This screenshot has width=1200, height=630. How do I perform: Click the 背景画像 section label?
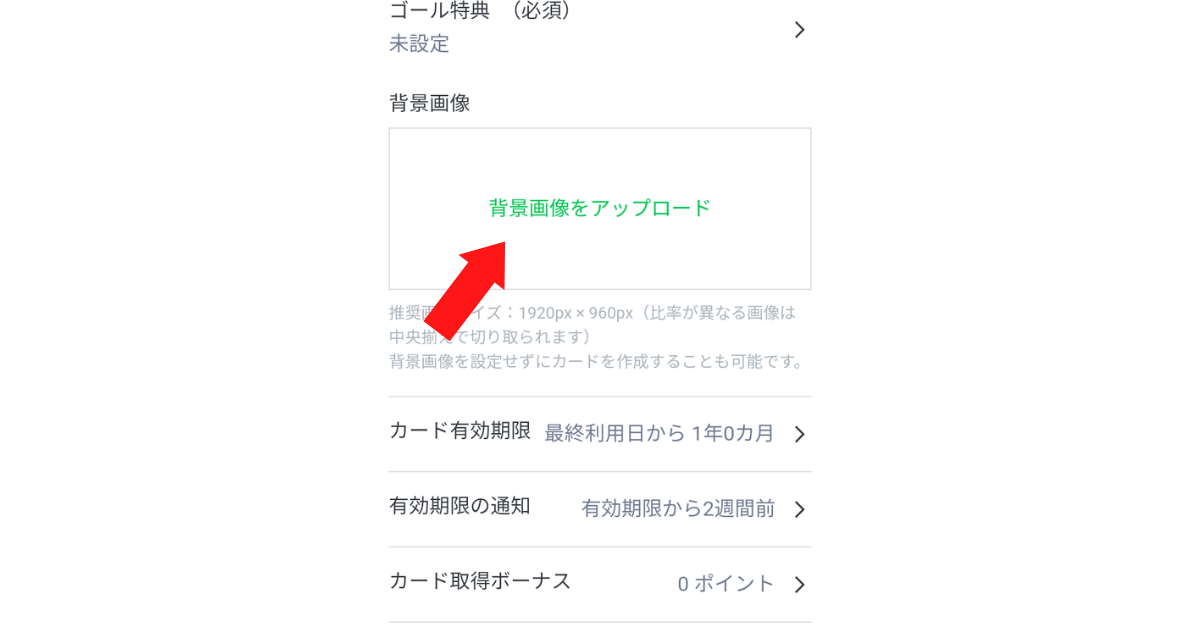click(x=430, y=103)
